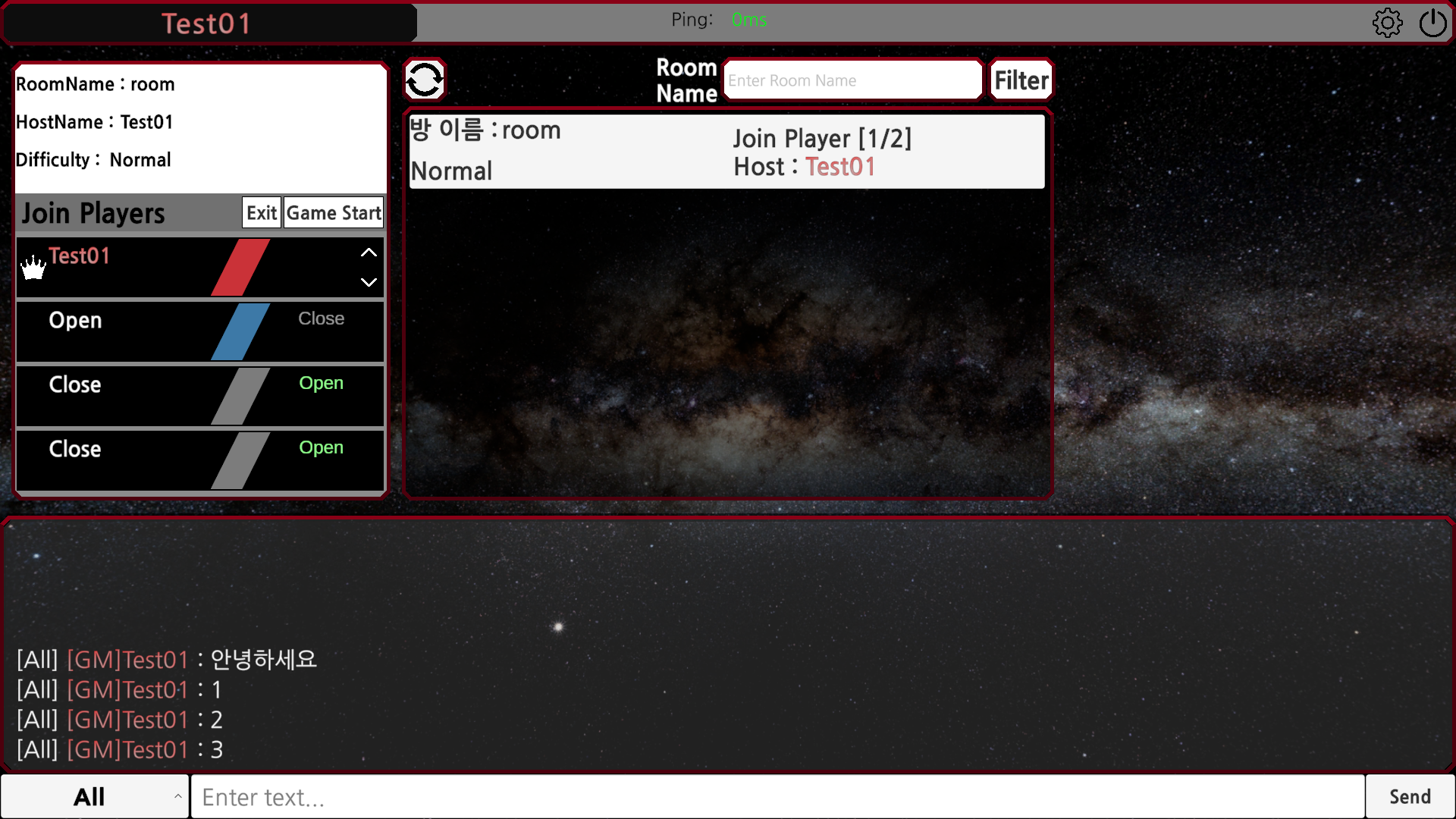Viewport: 1456px width, 819px height.
Task: Exit the current room
Action: point(262,213)
